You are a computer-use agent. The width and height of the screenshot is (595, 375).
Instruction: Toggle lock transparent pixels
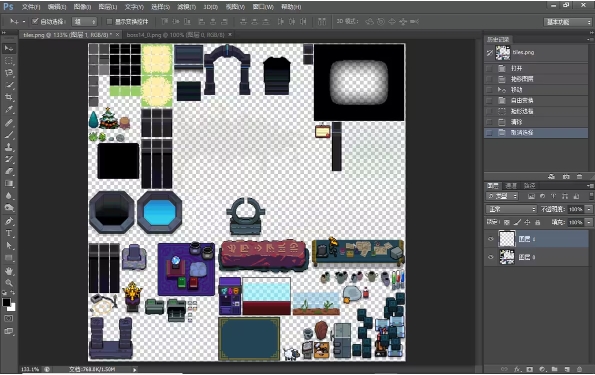(x=507, y=222)
